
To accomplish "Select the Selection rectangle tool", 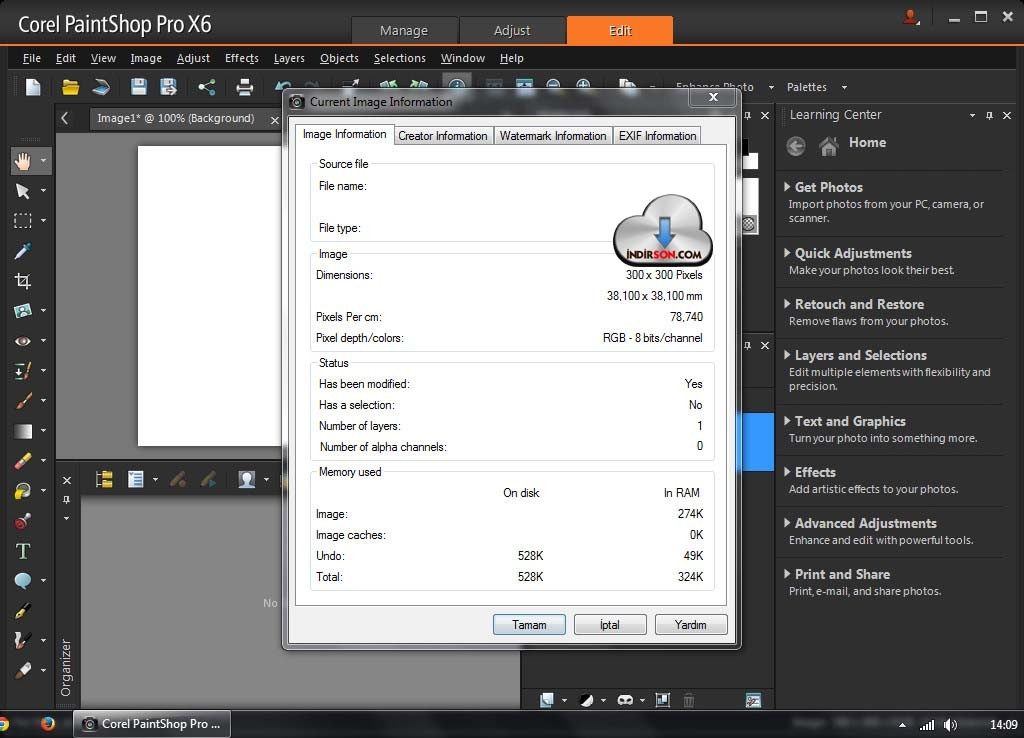I will pos(23,221).
